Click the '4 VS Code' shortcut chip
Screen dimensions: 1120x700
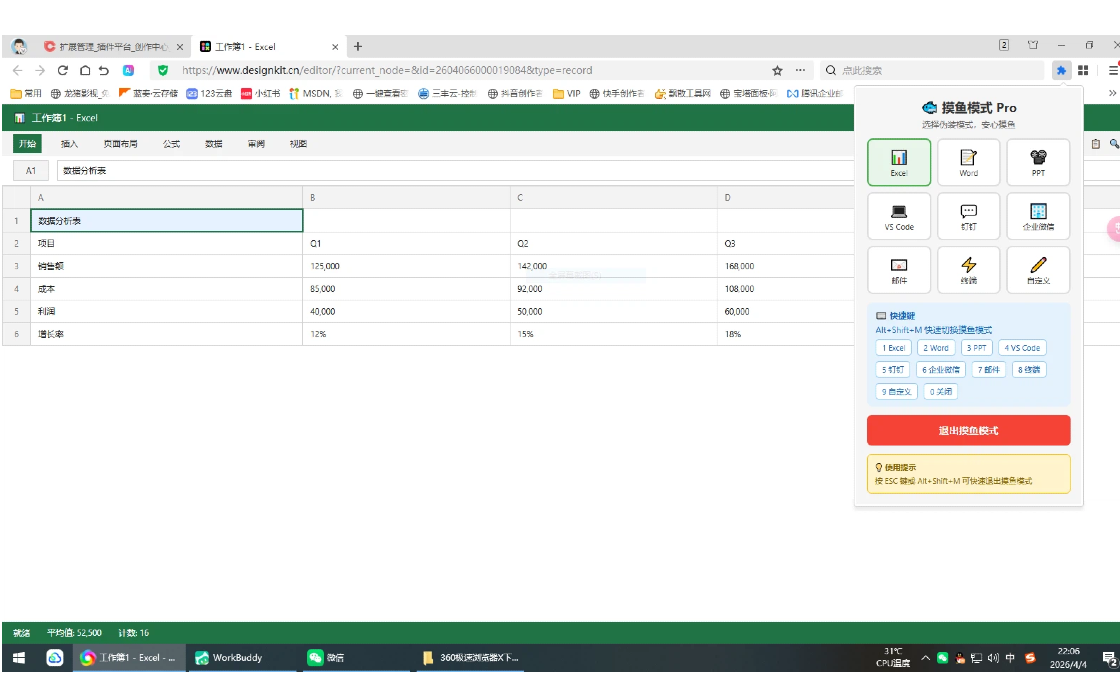[1022, 348]
